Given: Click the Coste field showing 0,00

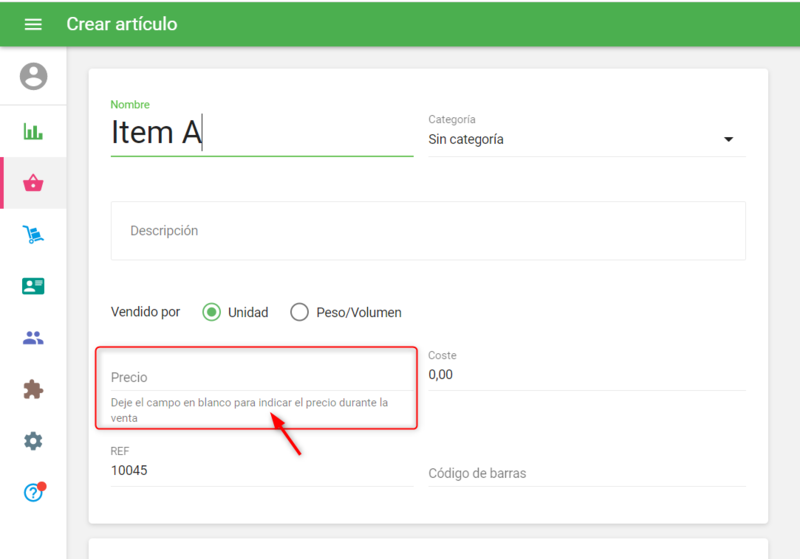Looking at the screenshot, I should (585, 374).
